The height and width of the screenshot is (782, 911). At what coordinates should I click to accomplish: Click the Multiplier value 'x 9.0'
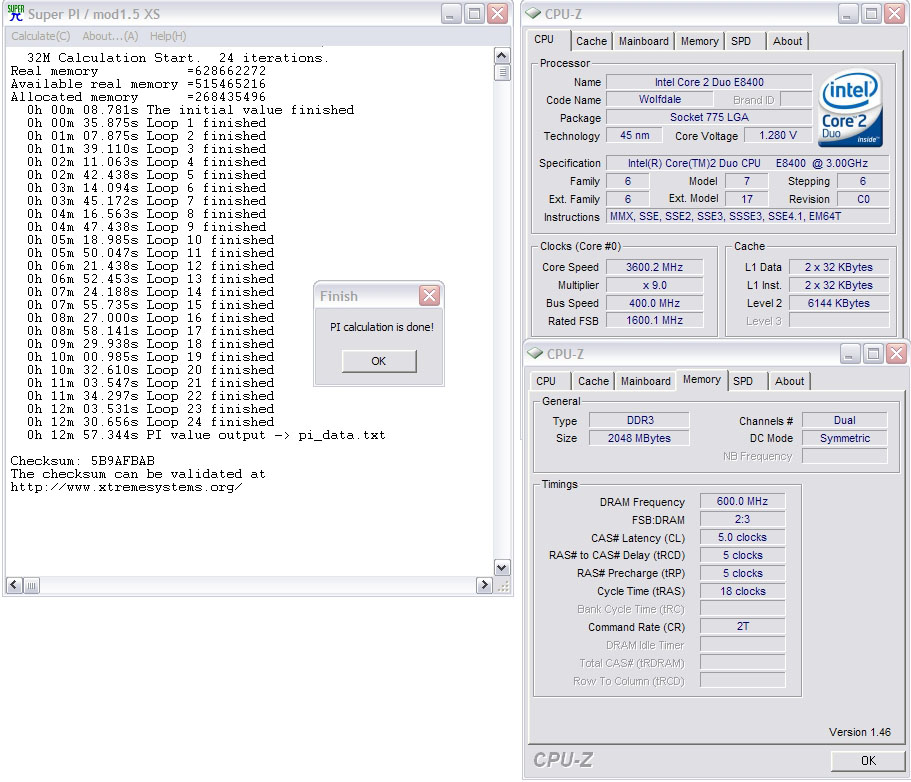tap(654, 285)
